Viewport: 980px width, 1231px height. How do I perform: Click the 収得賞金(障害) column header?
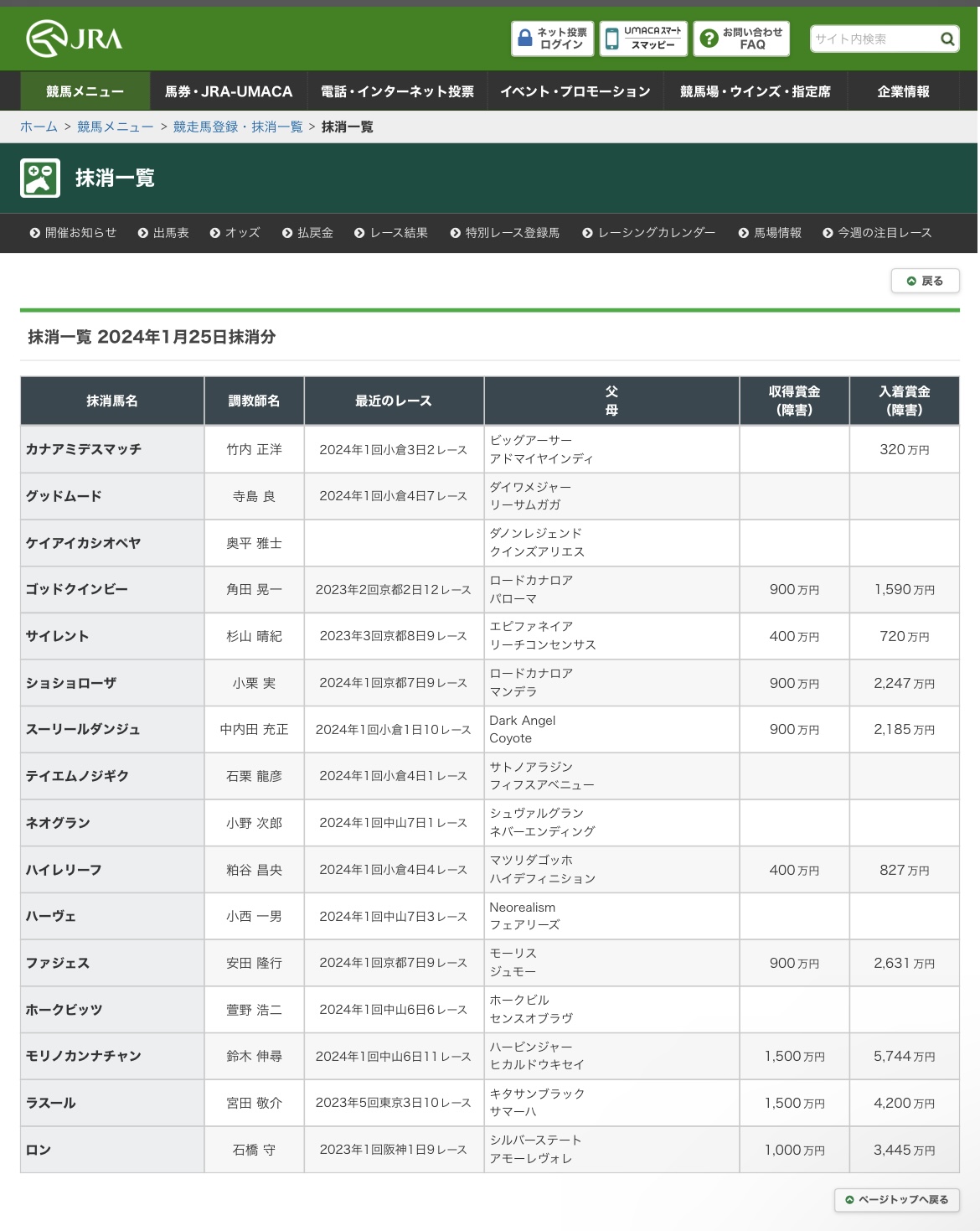pos(795,401)
